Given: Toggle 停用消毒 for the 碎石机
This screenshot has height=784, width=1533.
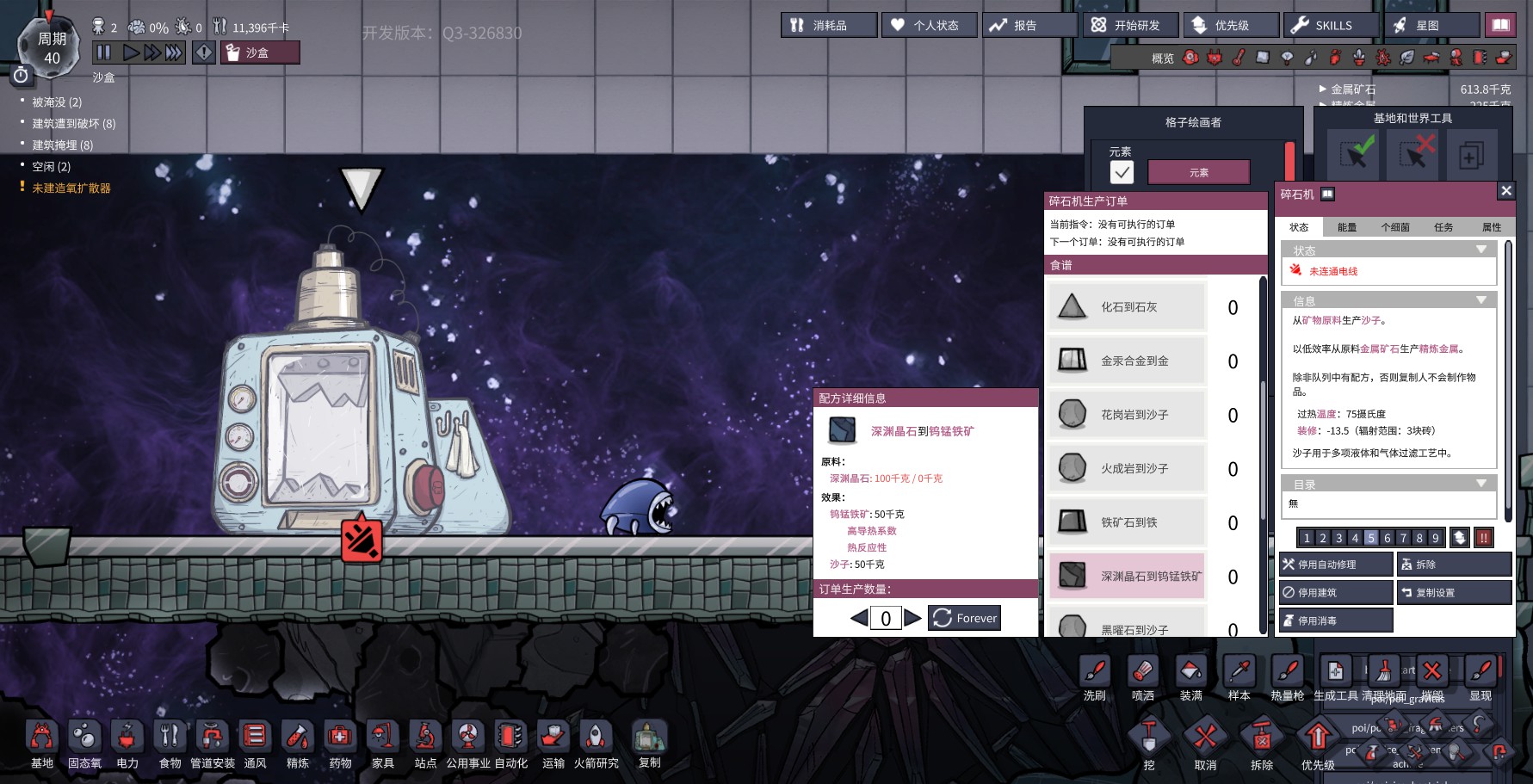Looking at the screenshot, I should pyautogui.click(x=1336, y=620).
